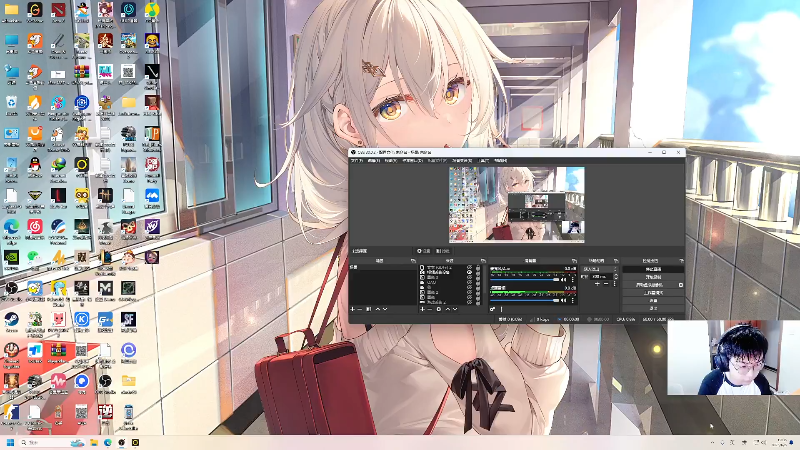Open the Windows Start menu

pyautogui.click(x=10, y=442)
